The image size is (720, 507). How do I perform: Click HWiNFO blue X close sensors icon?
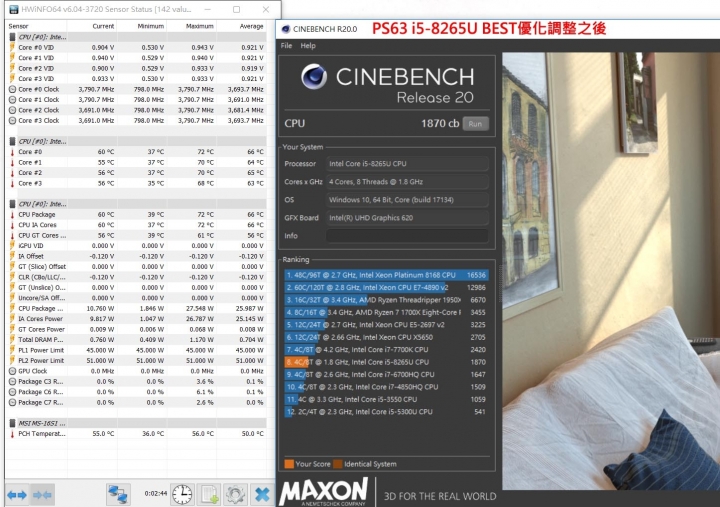click(262, 495)
